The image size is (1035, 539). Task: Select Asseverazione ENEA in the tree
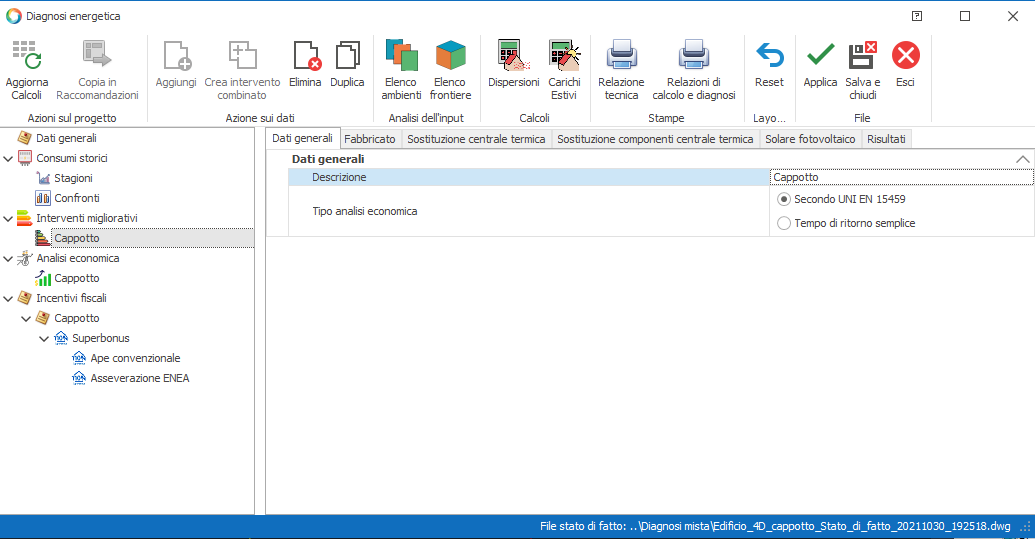[x=139, y=378]
